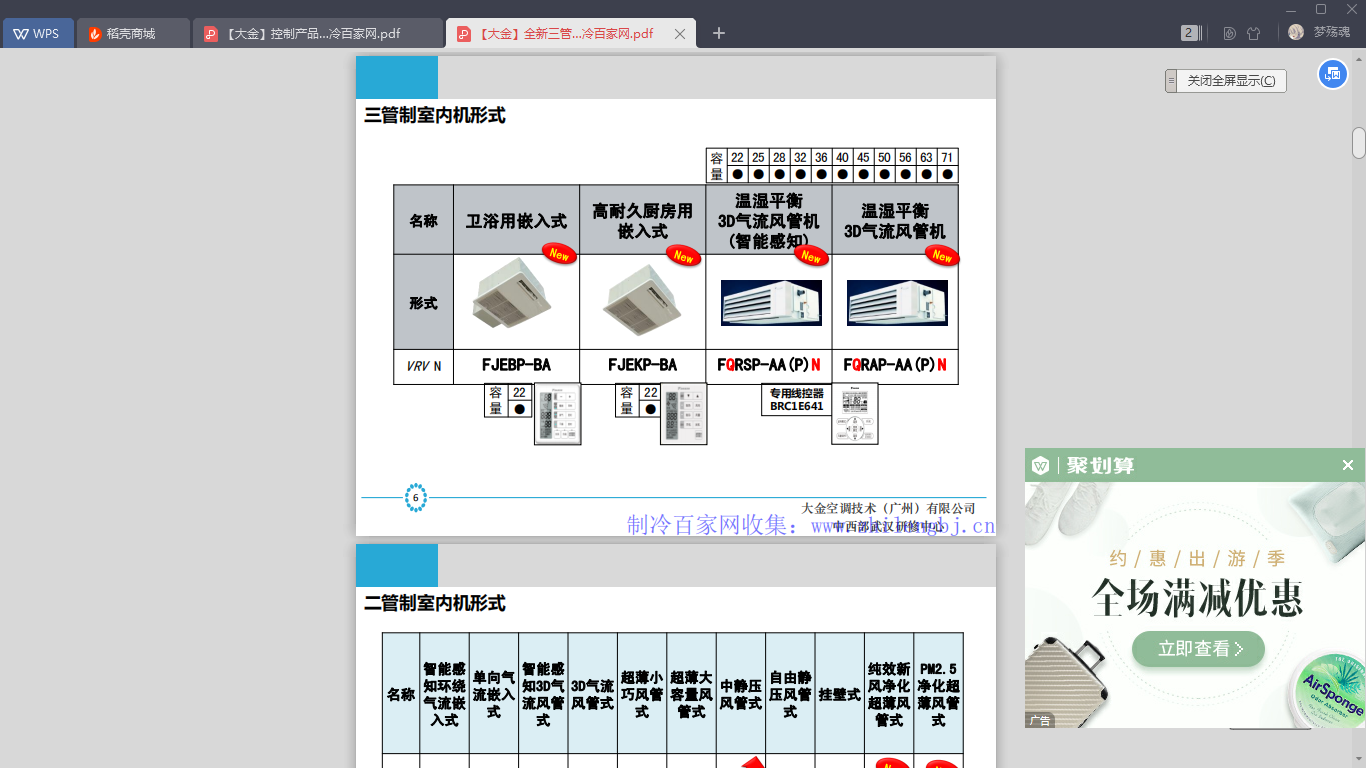Click capacity value 71 in the top table

(948, 158)
